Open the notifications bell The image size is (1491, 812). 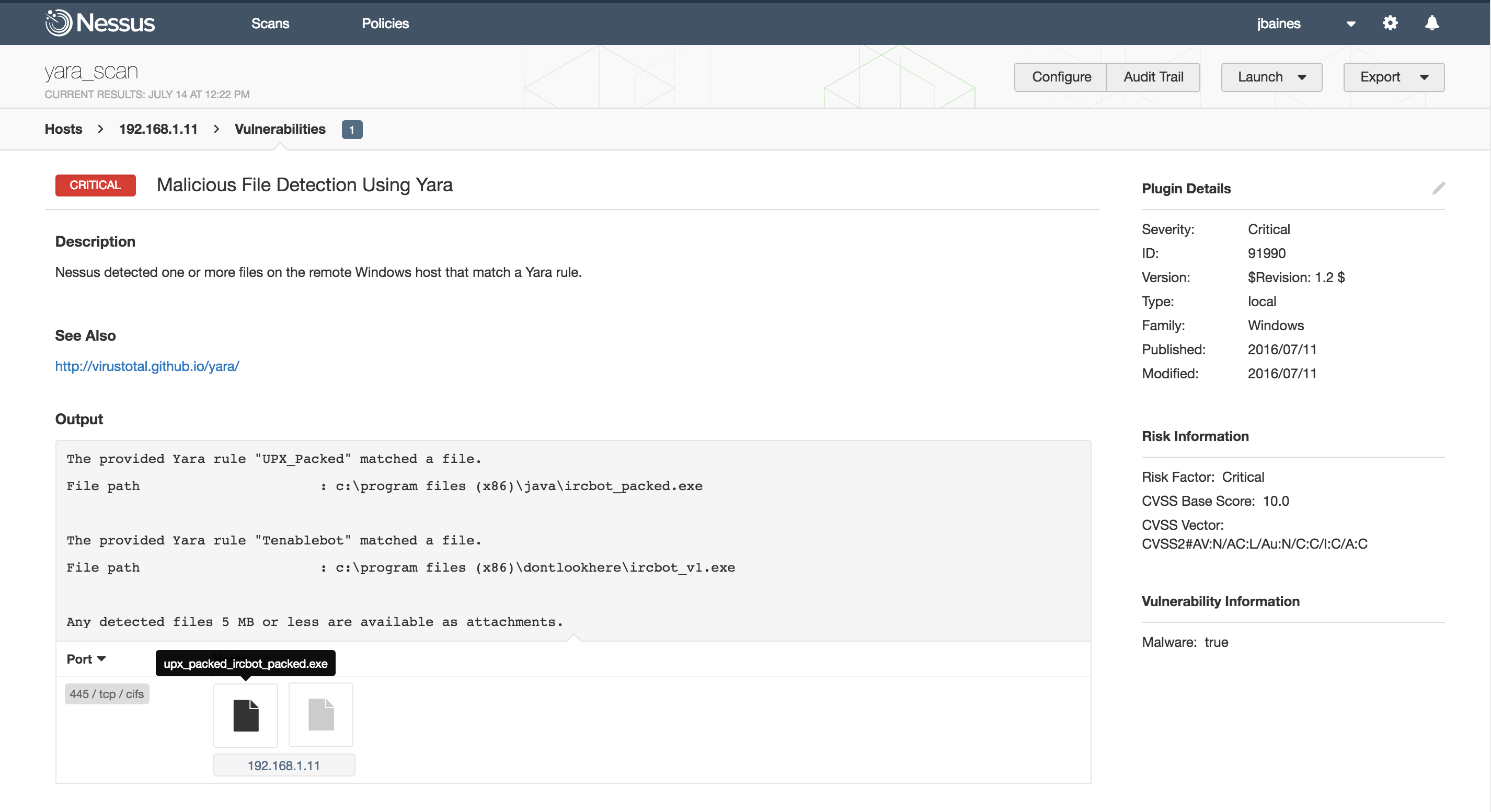coord(1431,23)
